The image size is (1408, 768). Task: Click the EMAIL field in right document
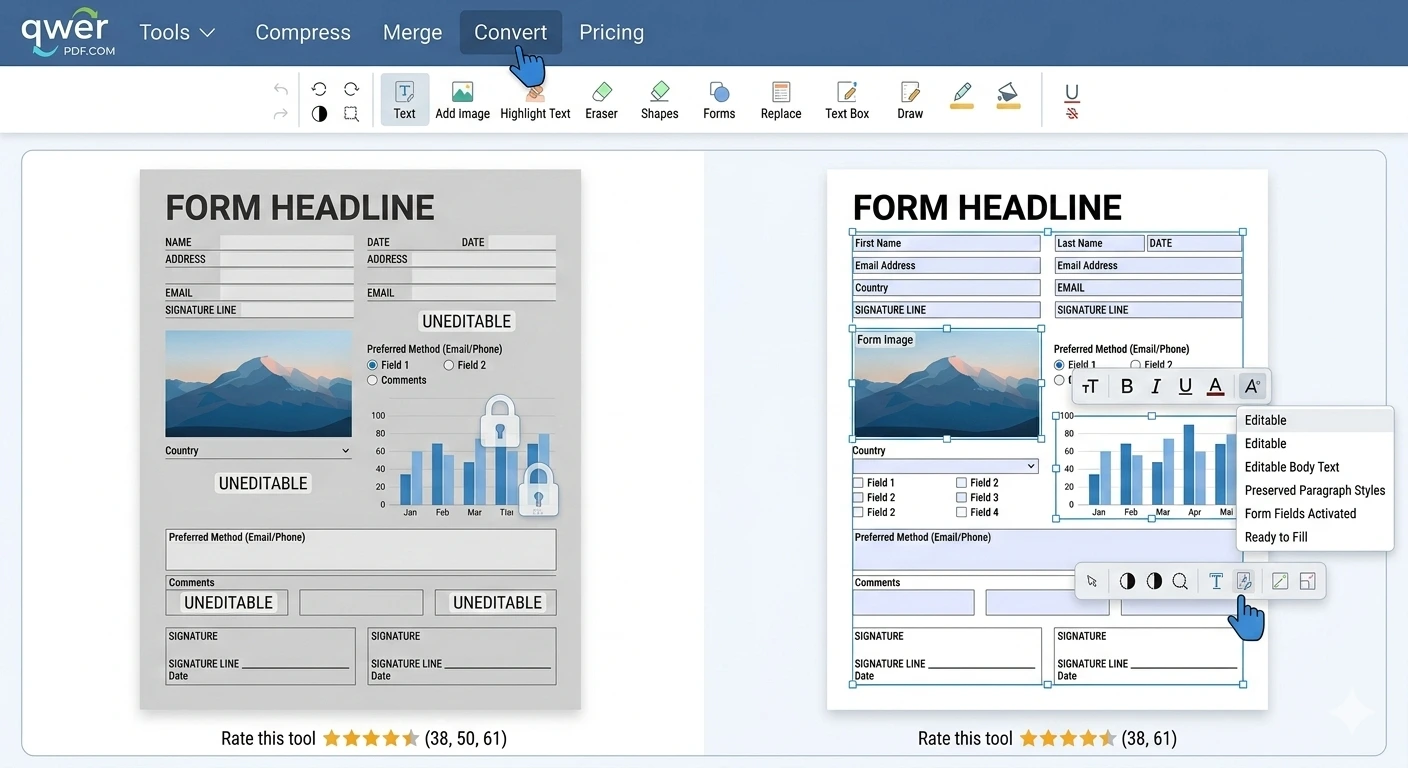pos(1148,287)
